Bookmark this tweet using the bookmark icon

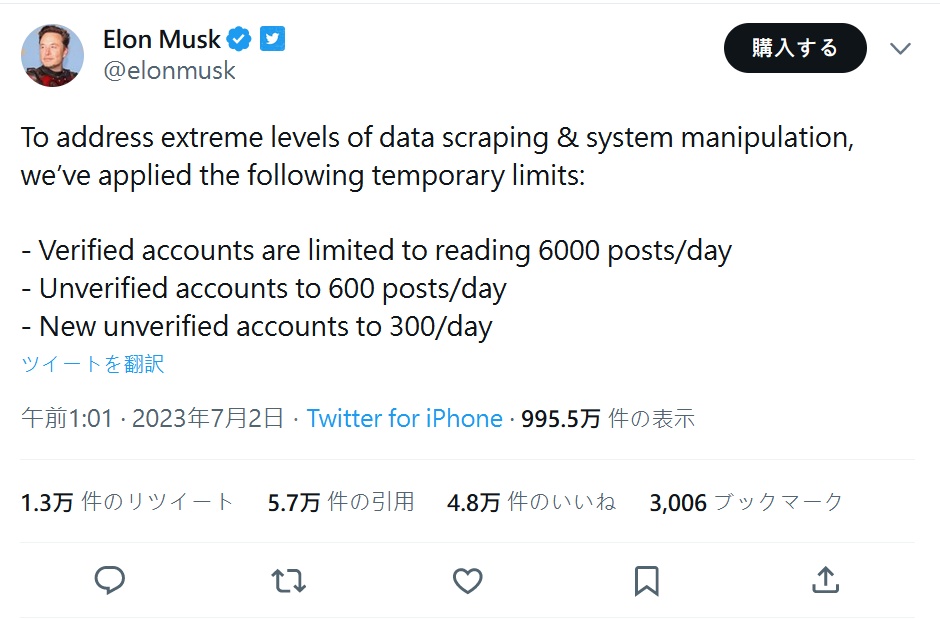point(646,580)
